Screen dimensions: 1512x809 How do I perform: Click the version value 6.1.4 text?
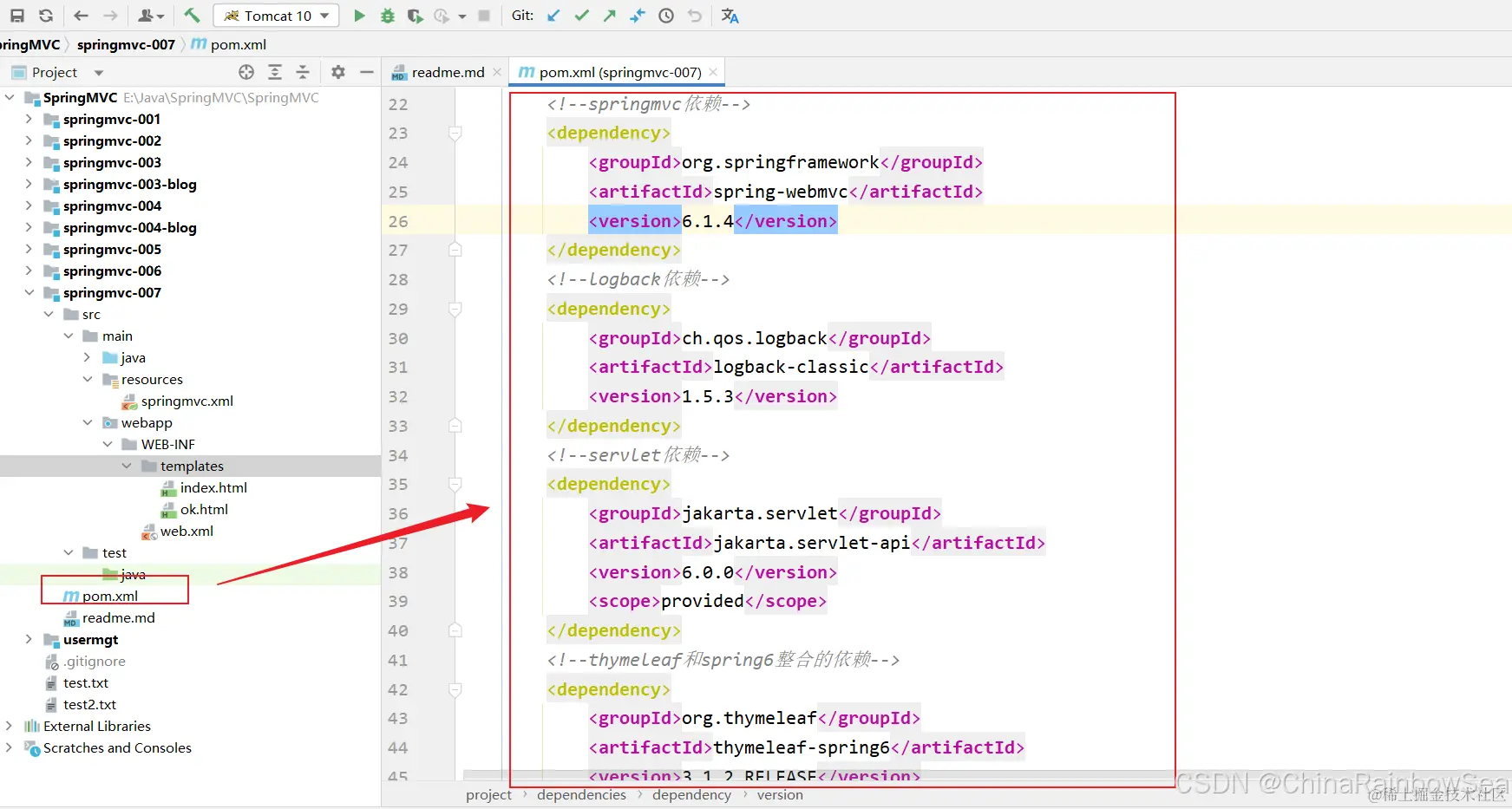tap(708, 221)
